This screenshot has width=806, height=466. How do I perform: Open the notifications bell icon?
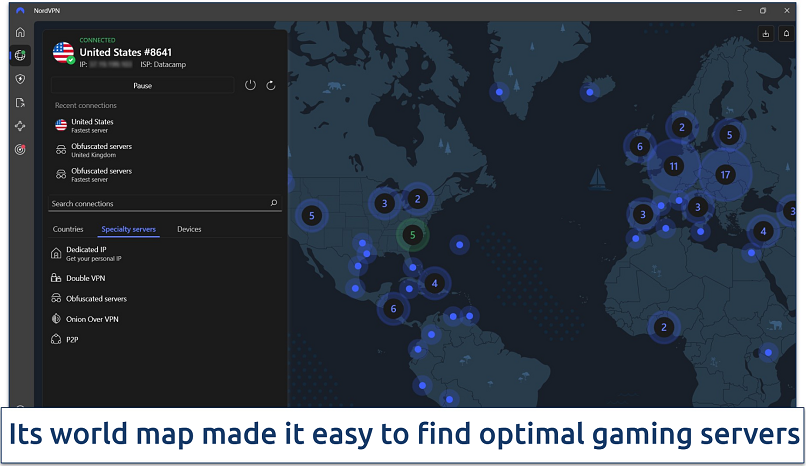click(786, 33)
